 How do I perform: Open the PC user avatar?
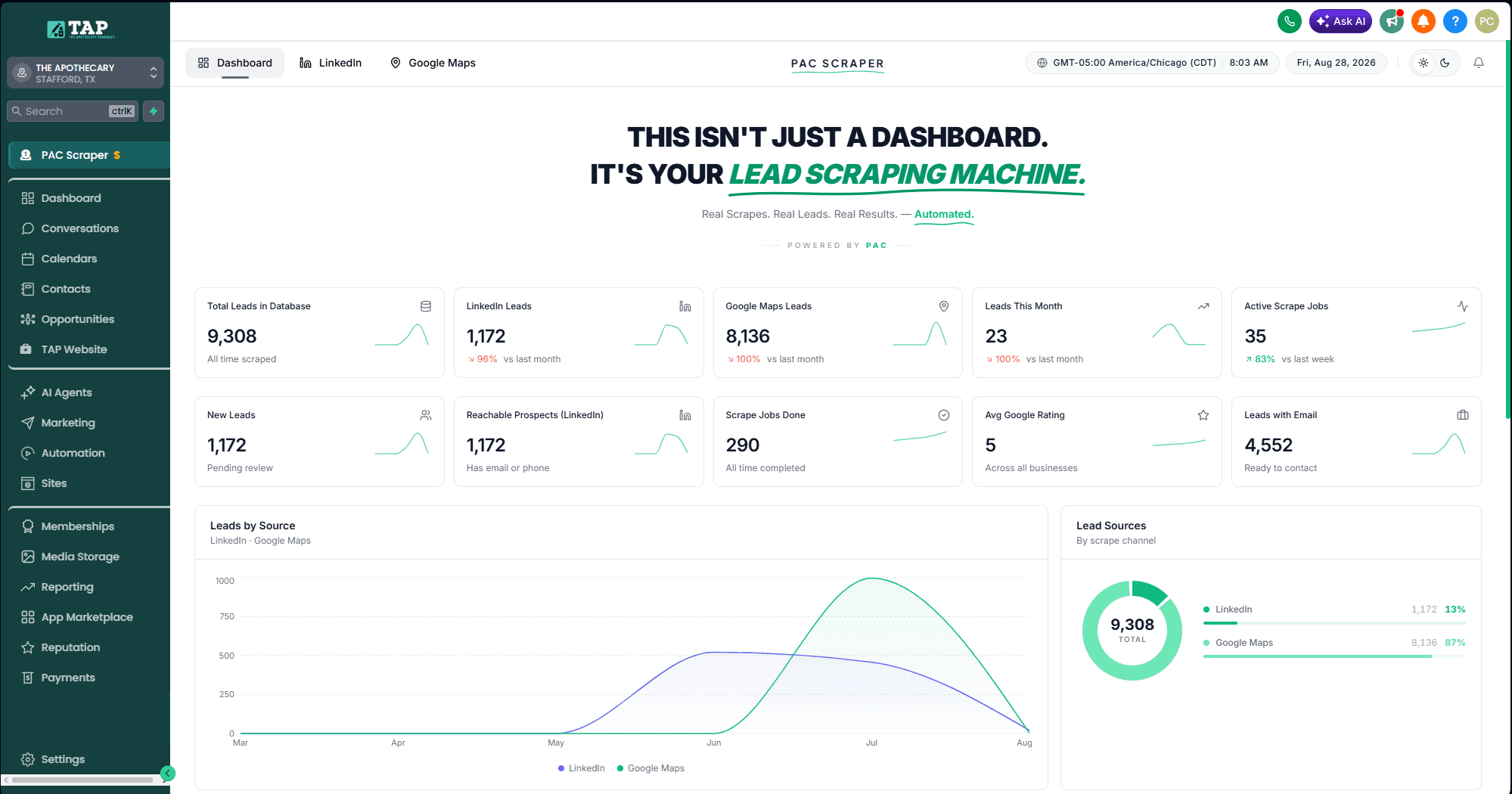pos(1486,21)
